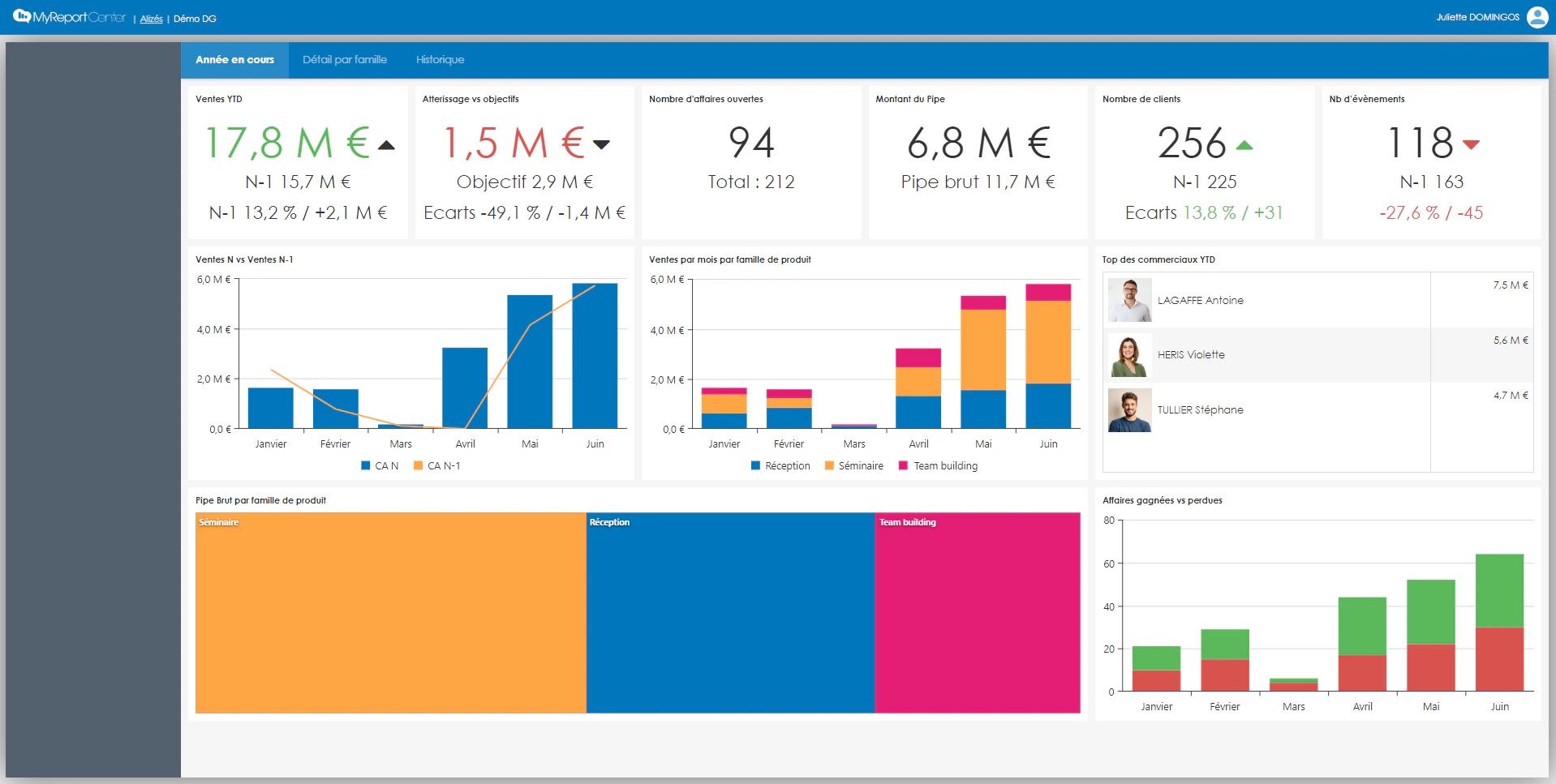1556x784 pixels.
Task: Click the green segment of Mai's affaires bar
Action: (x=1431, y=612)
